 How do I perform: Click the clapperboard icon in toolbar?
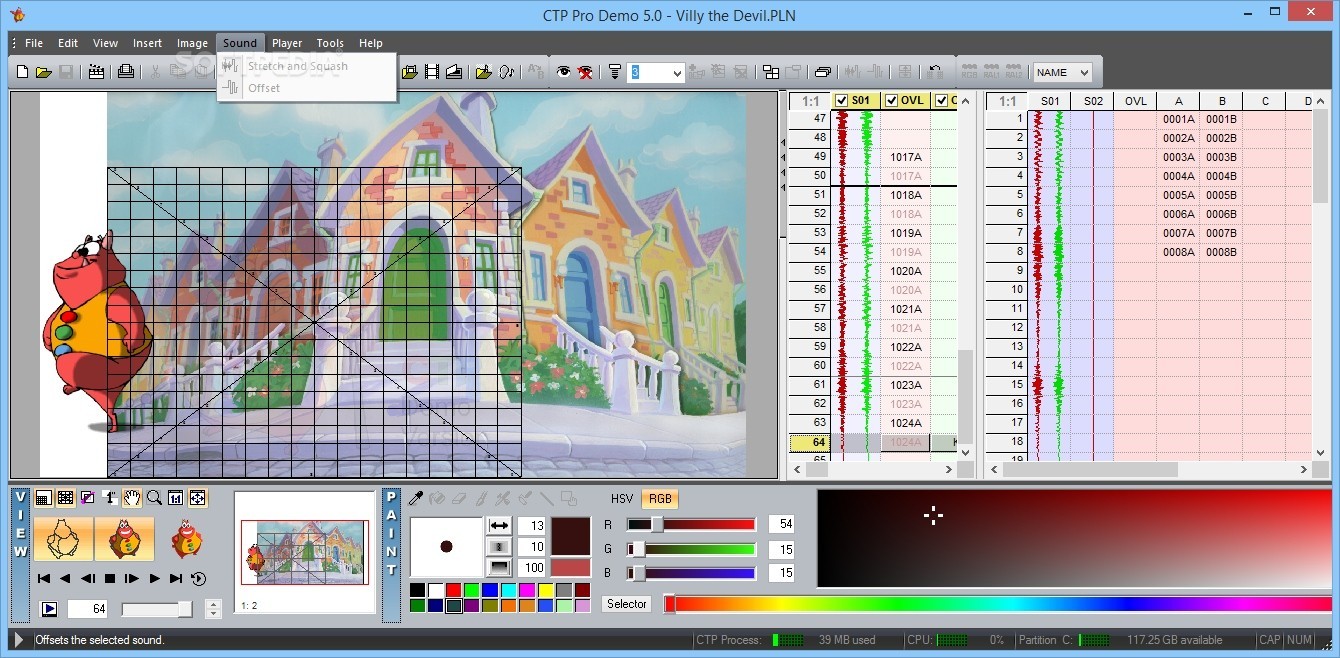coord(96,72)
